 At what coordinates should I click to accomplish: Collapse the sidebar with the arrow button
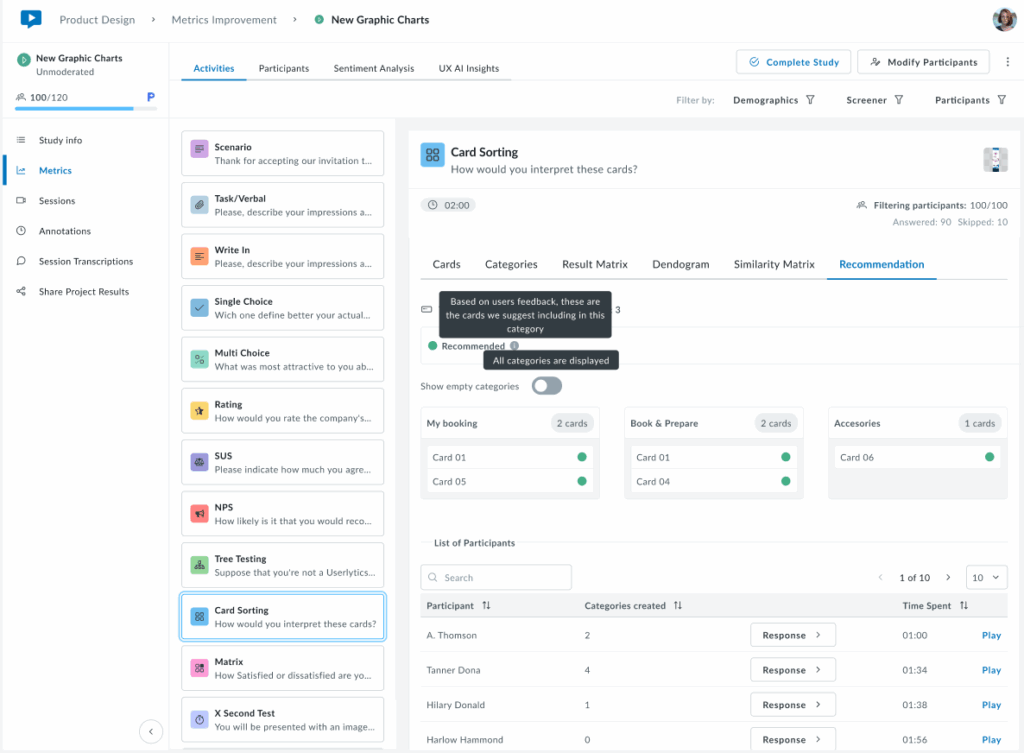(150, 731)
